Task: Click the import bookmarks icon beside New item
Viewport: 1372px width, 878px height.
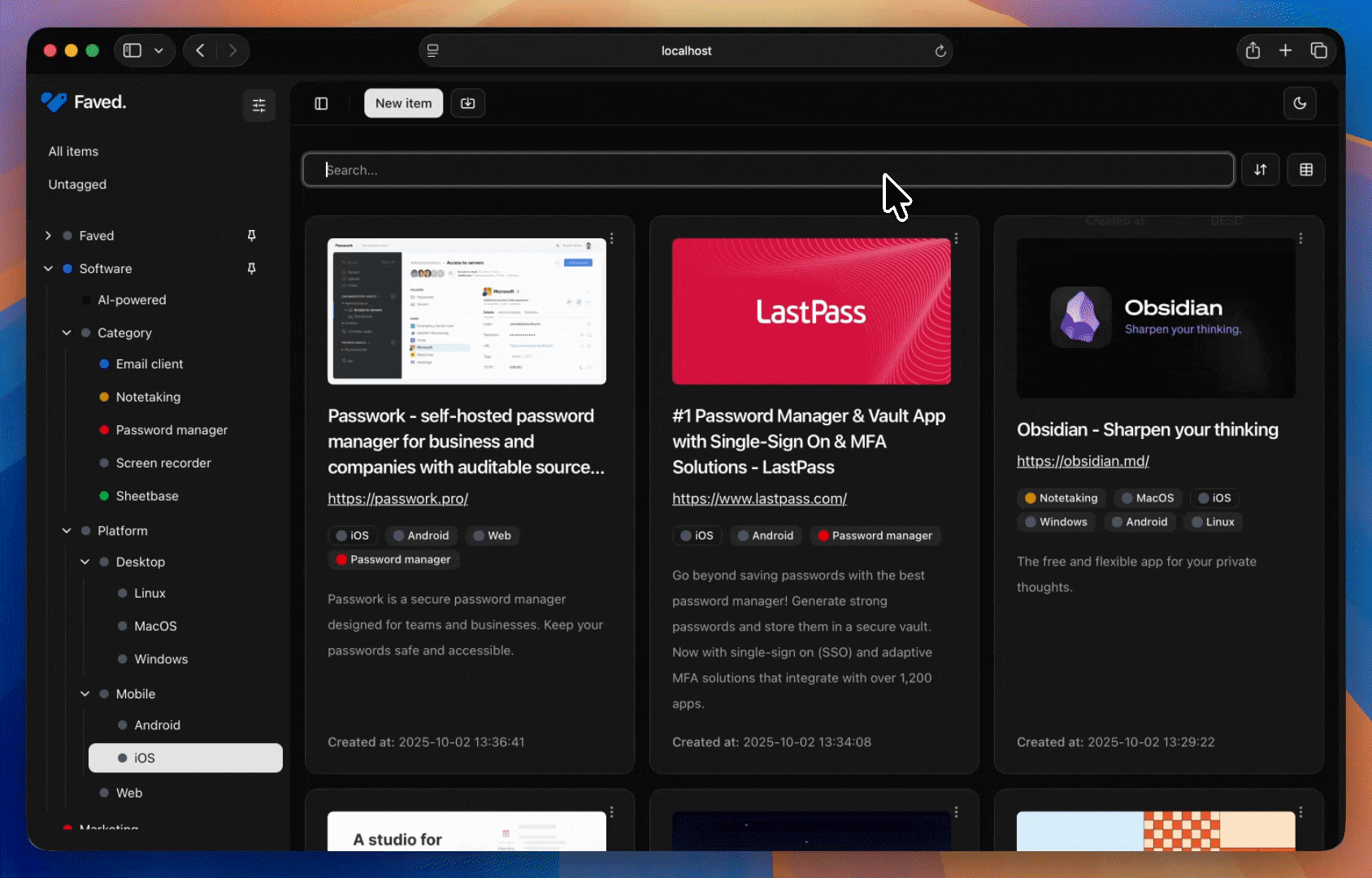Action: point(467,103)
